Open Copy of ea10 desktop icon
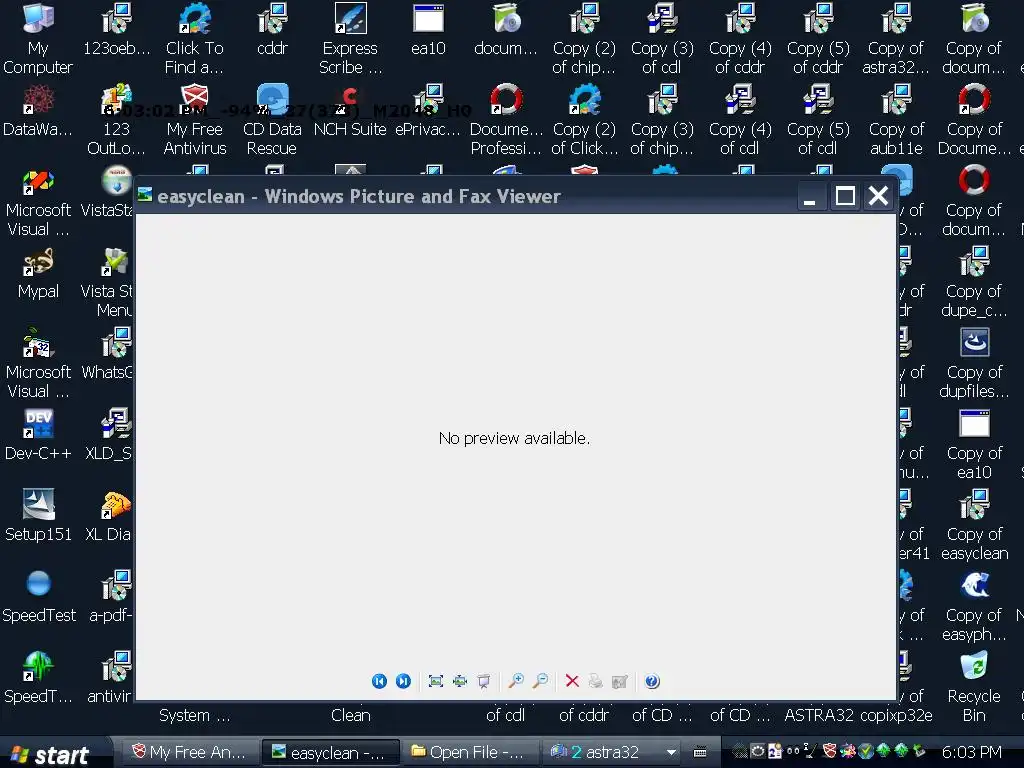The width and height of the screenshot is (1024, 768). [x=974, y=444]
